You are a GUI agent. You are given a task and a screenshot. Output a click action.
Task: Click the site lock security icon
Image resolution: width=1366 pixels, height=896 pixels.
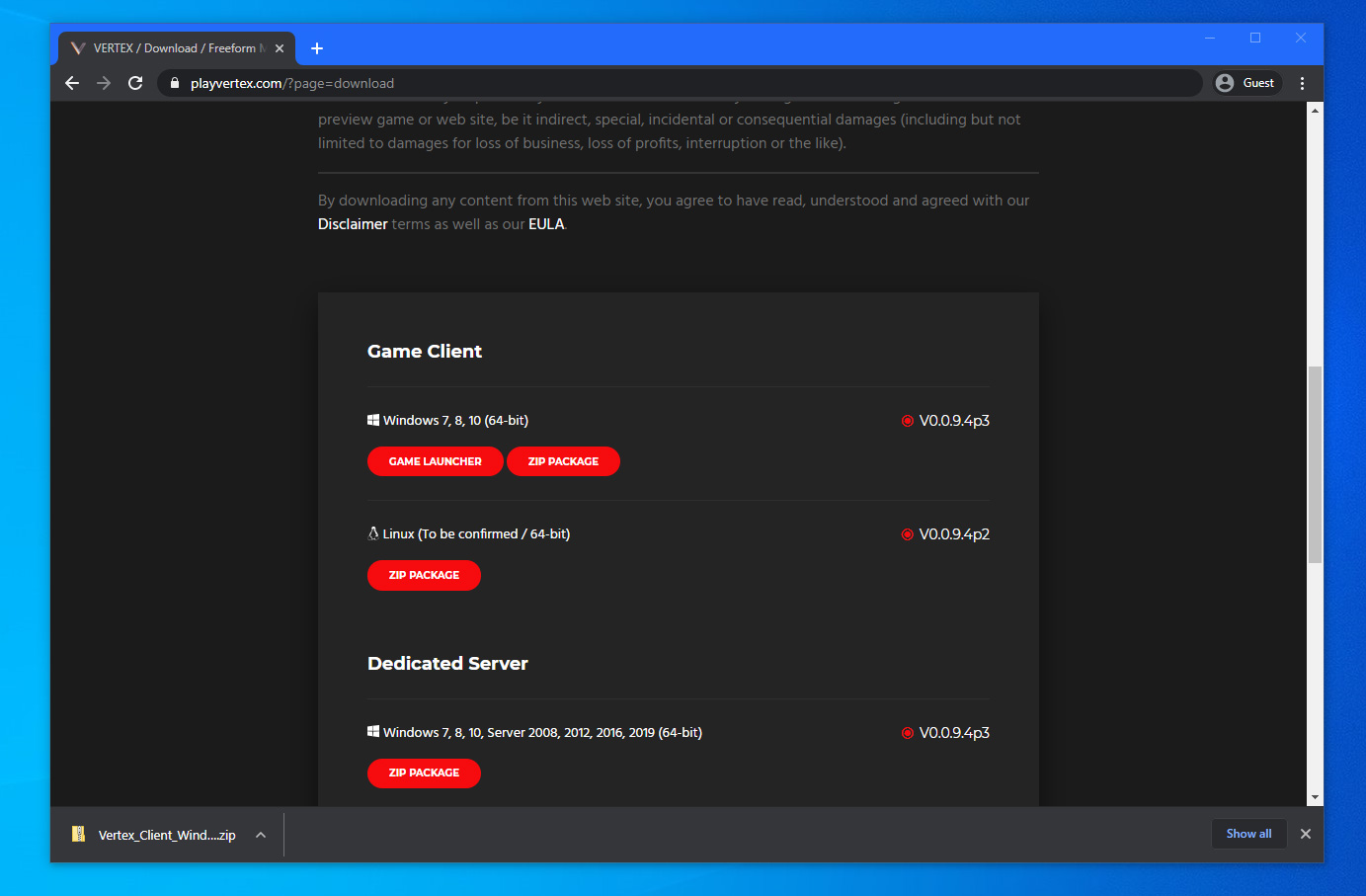[175, 83]
